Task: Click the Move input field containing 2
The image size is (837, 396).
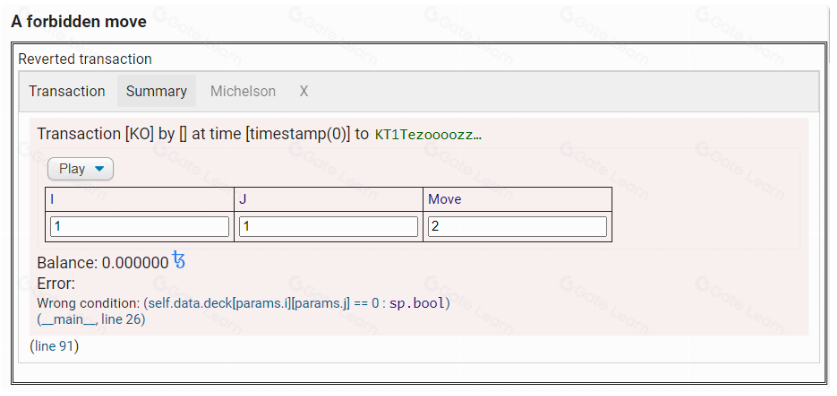Action: tap(517, 226)
